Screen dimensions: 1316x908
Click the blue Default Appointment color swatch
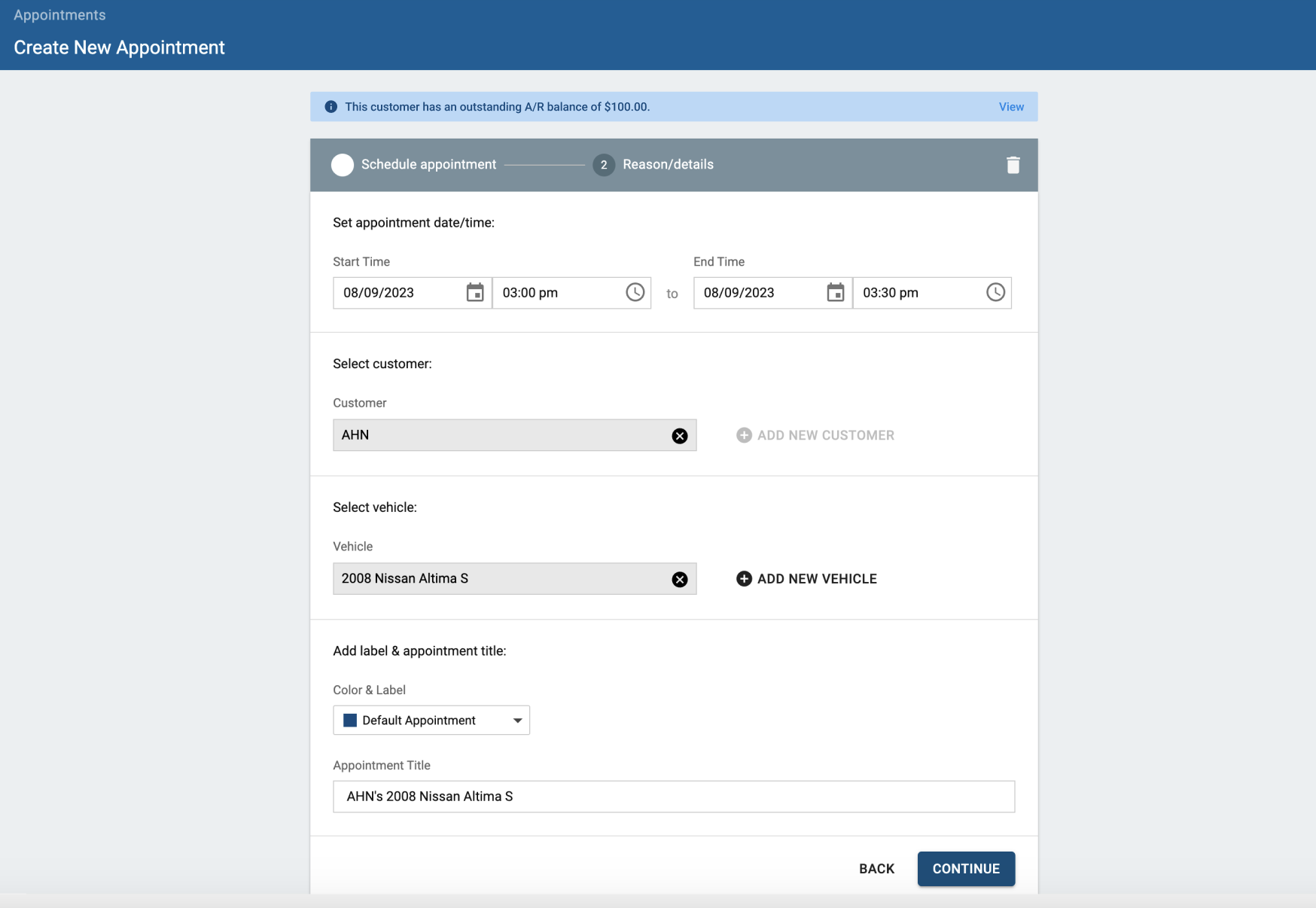(350, 721)
